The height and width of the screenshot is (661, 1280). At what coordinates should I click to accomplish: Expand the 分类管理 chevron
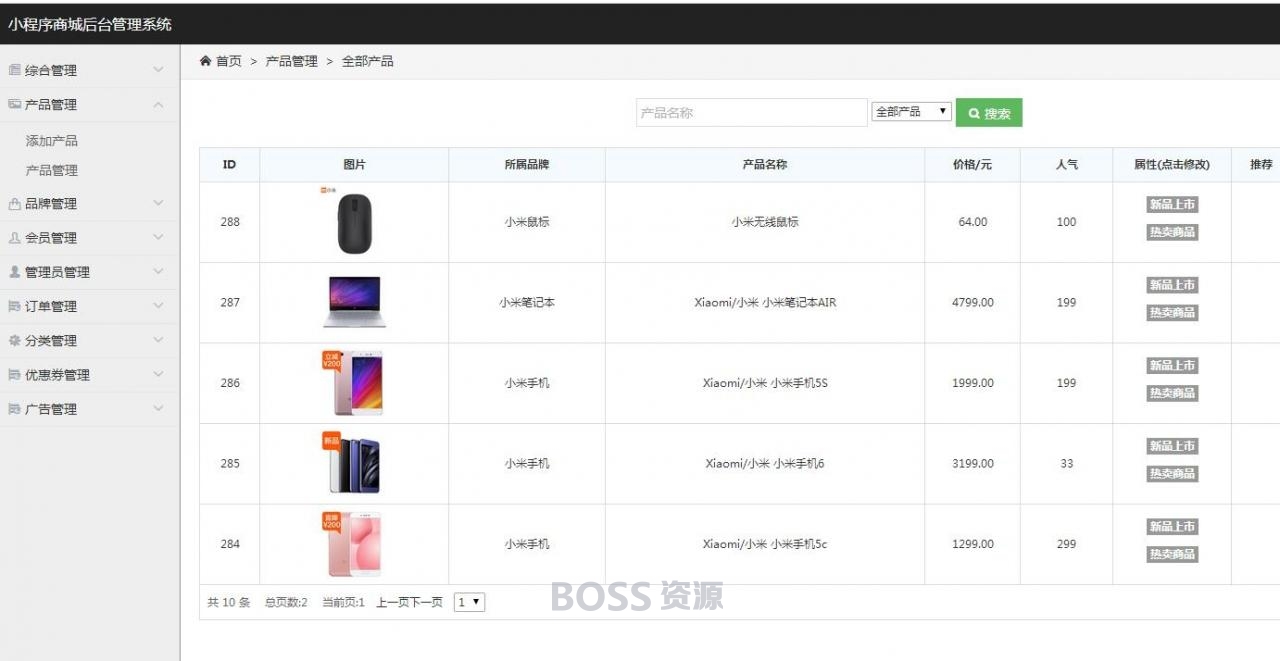point(158,340)
